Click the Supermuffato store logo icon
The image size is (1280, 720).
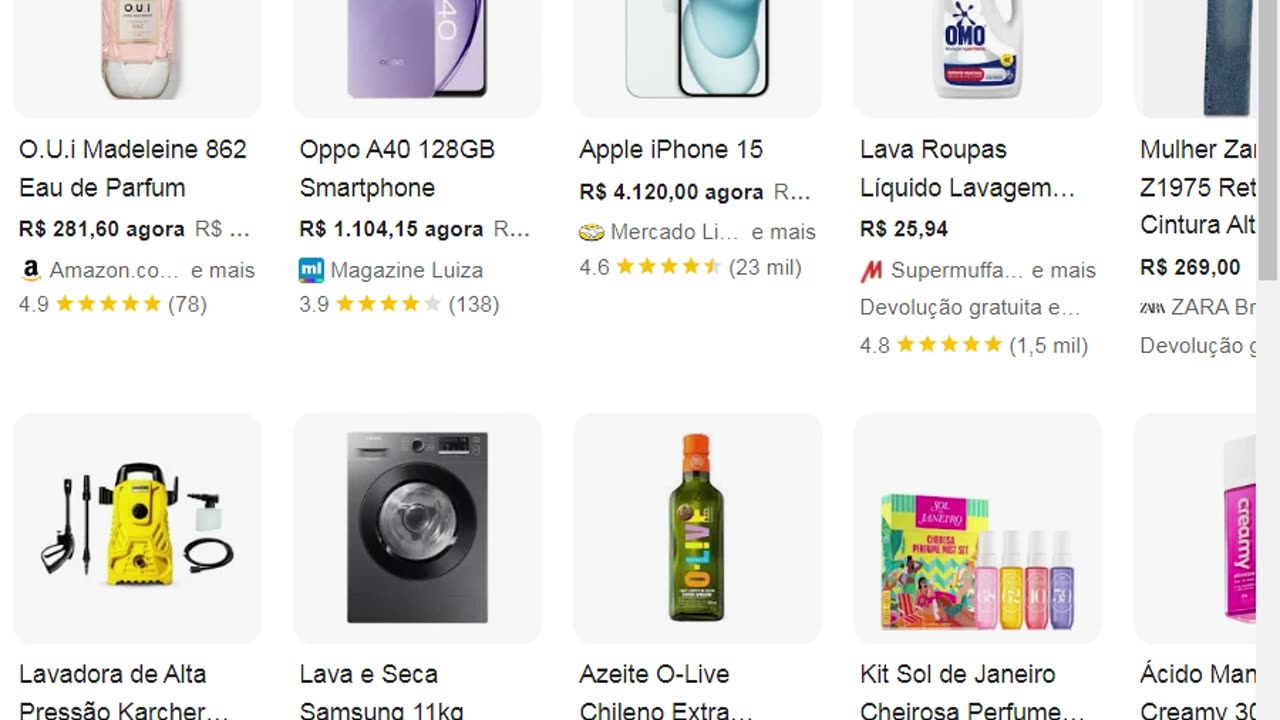pos(872,270)
